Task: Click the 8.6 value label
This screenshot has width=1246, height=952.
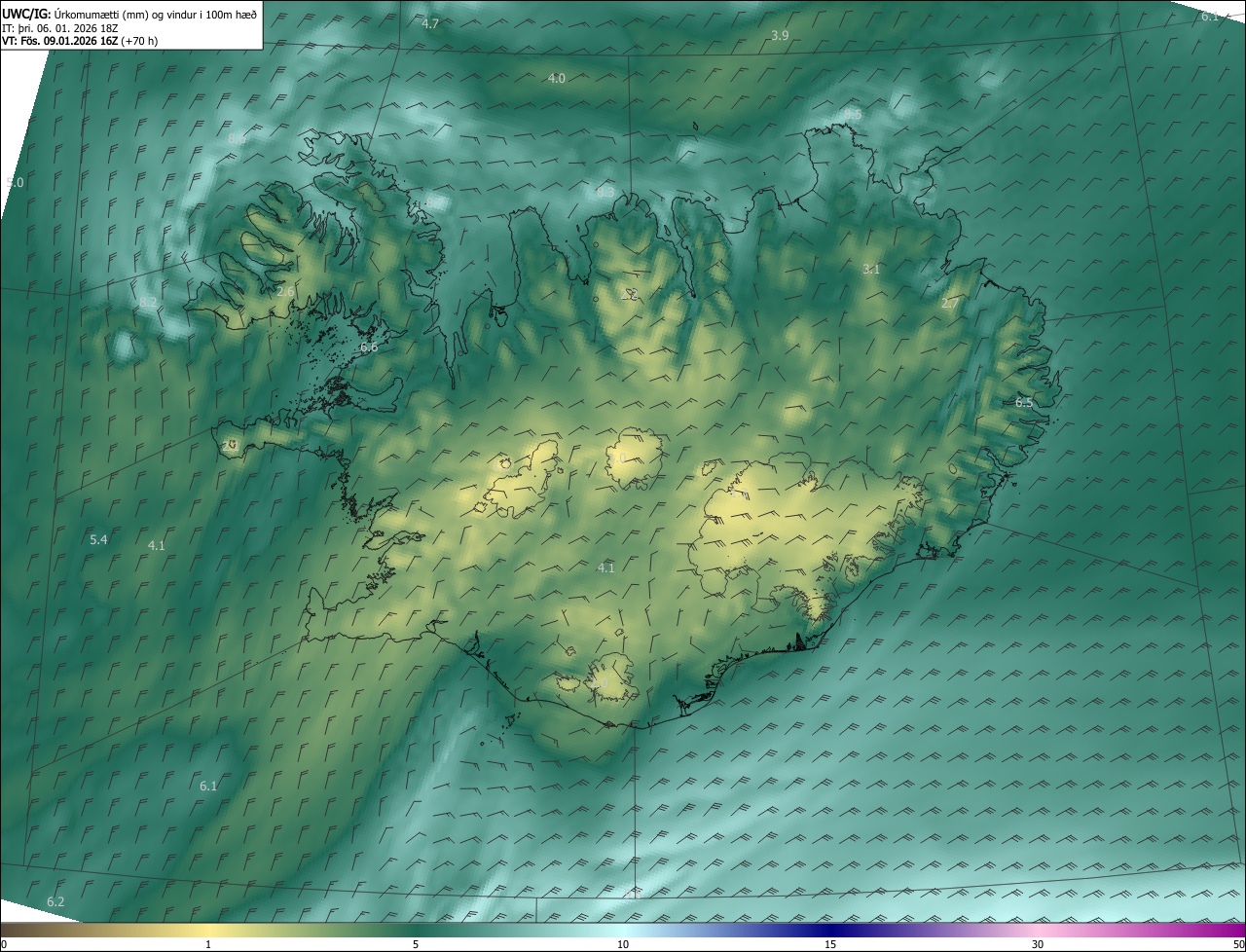Action: (236, 139)
